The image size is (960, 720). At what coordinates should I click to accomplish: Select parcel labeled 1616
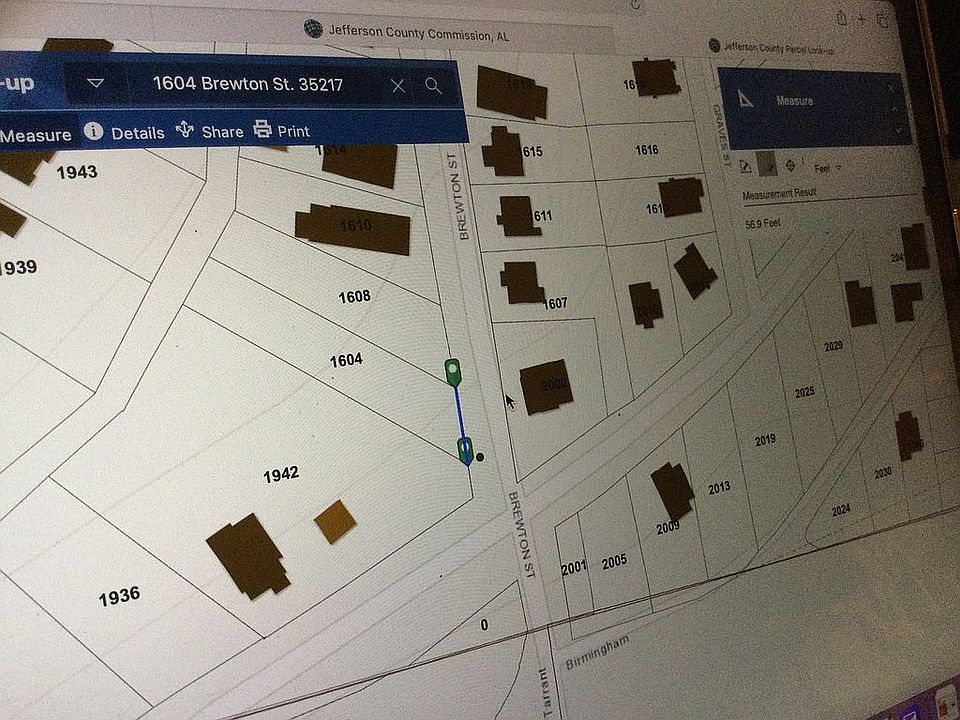coord(647,150)
